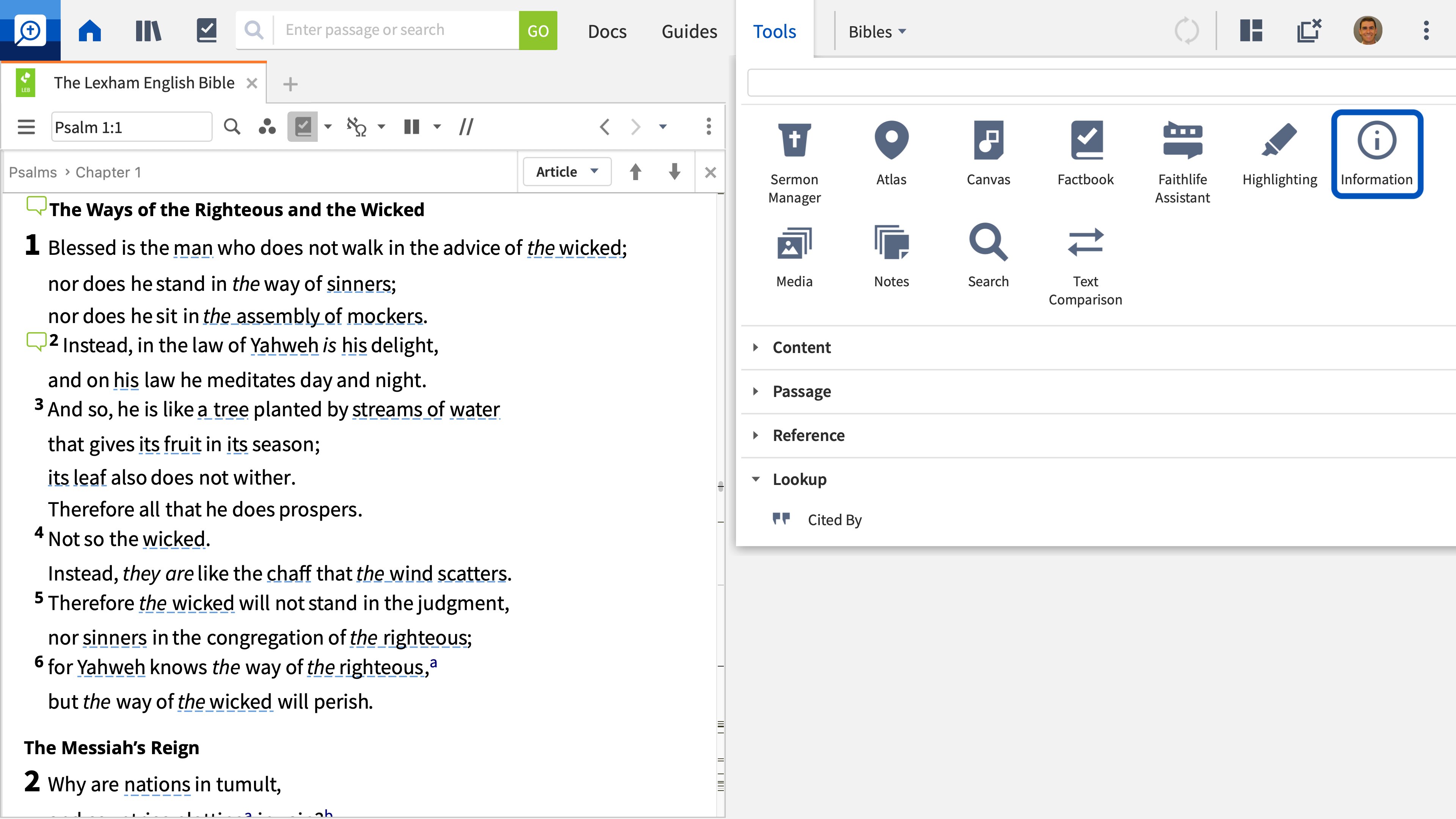Open the parallel resources dropdown arrow

click(x=437, y=127)
